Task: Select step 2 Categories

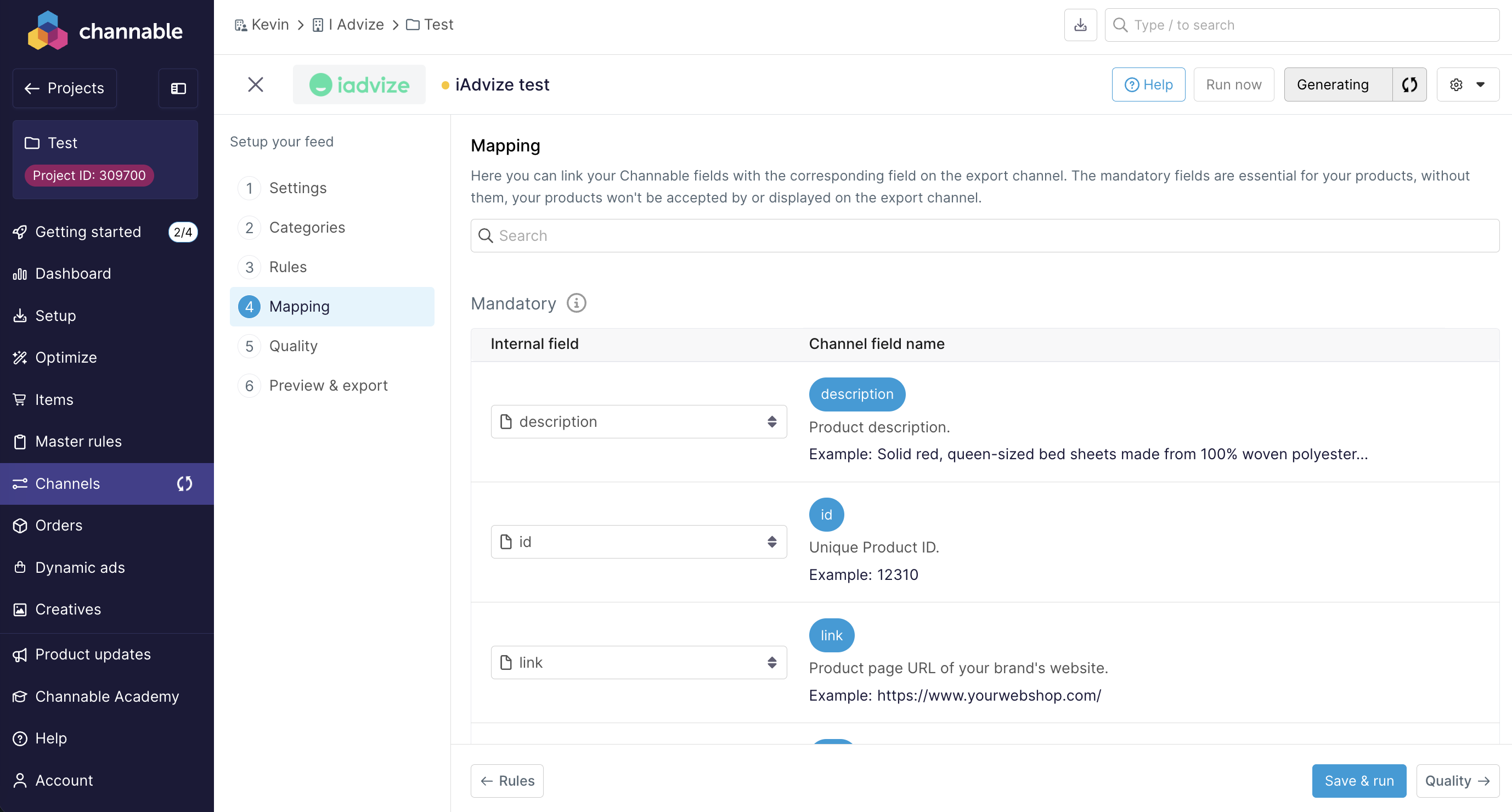Action: point(306,227)
